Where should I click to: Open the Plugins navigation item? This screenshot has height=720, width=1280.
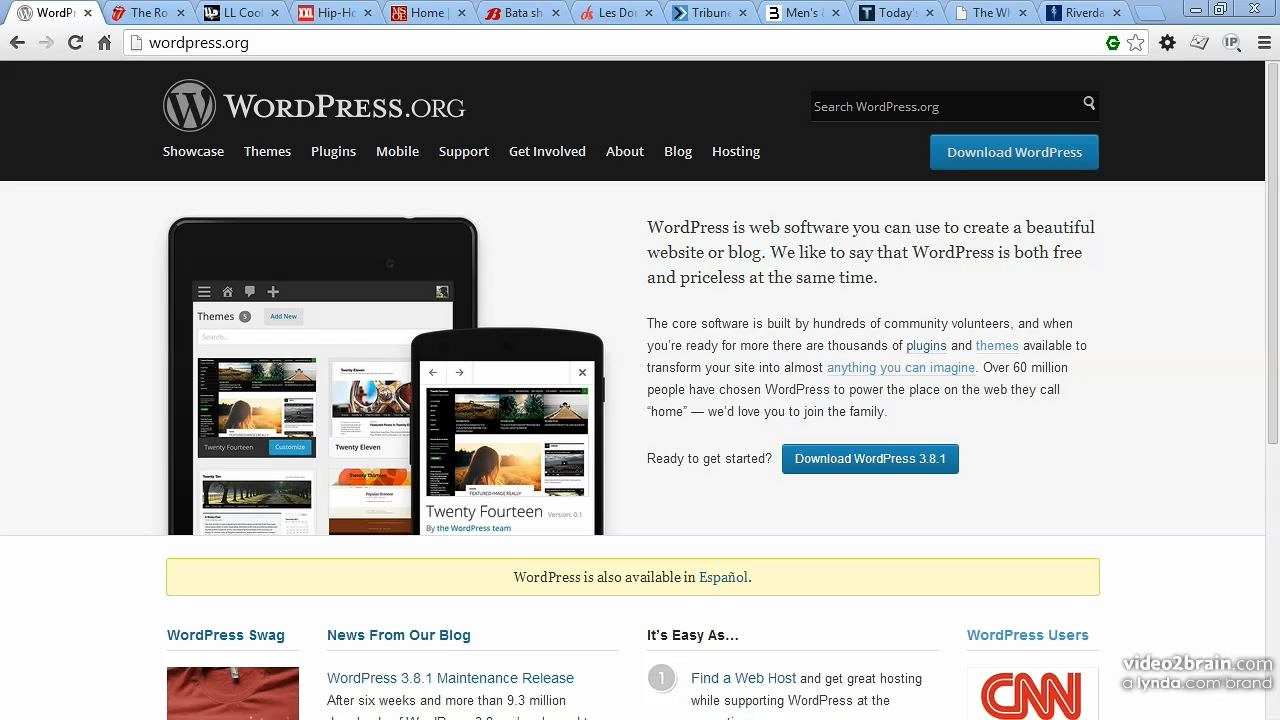coord(333,151)
